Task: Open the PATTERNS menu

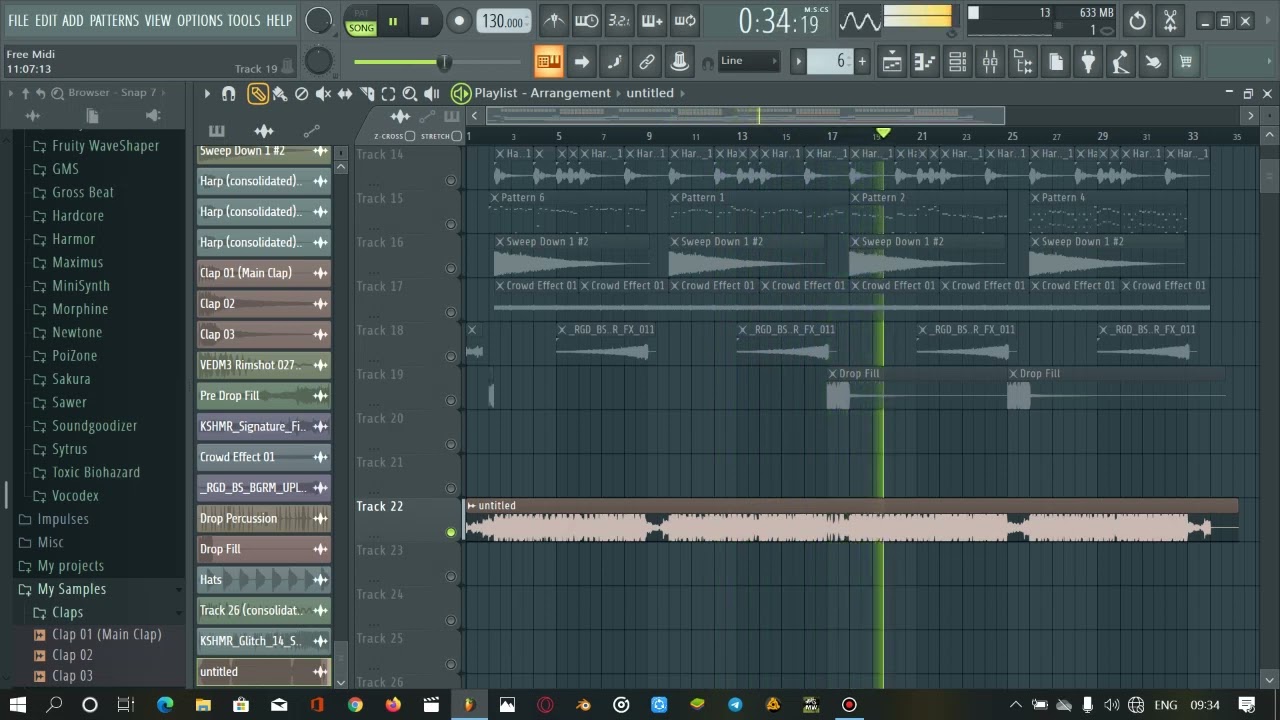Action: point(114,20)
